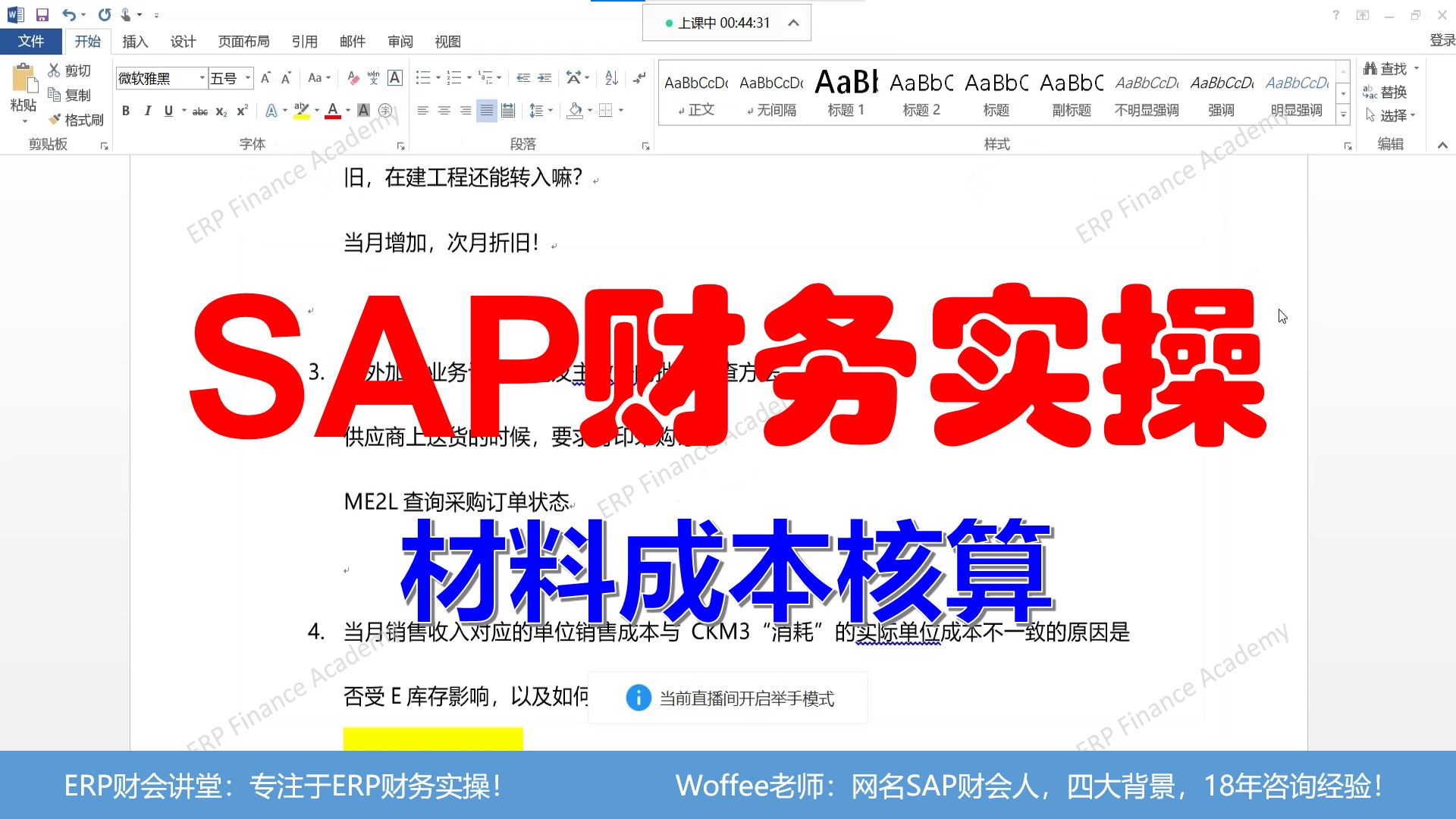Toggle Bold formatting
The height and width of the screenshot is (819, 1456).
point(126,111)
